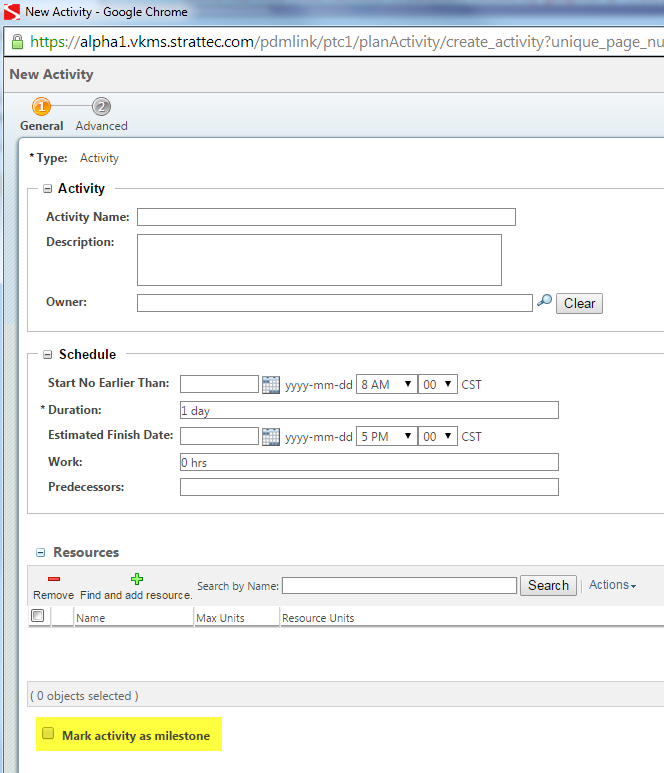Click the Activity Name input field
Image resolution: width=664 pixels, height=773 pixels.
point(326,217)
